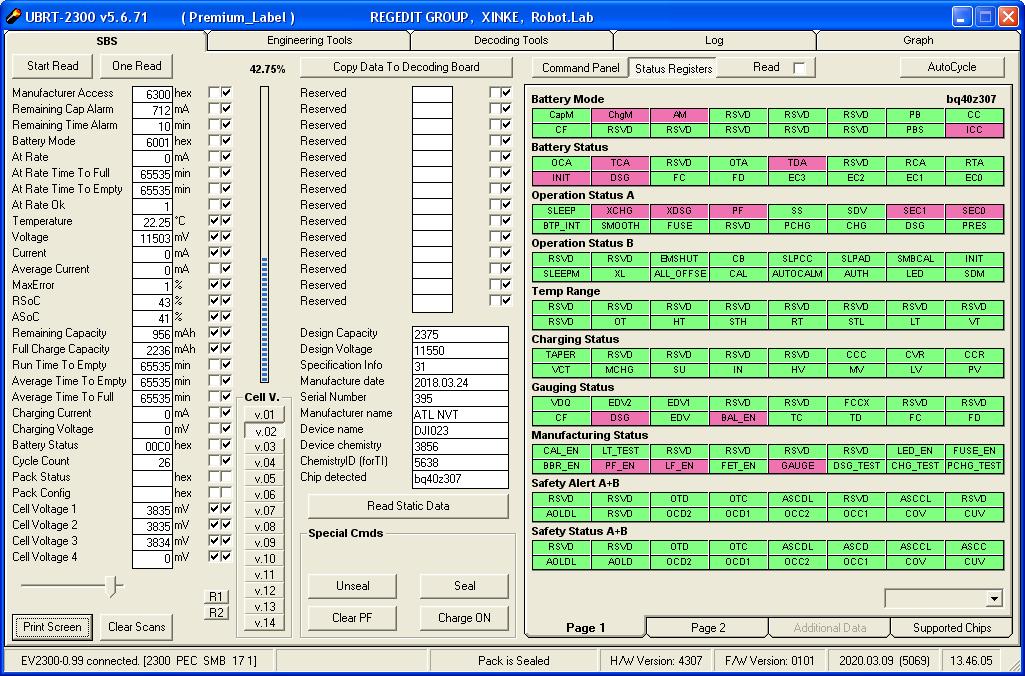Enable the left checkbox in Manufacturer Access row

(214, 93)
